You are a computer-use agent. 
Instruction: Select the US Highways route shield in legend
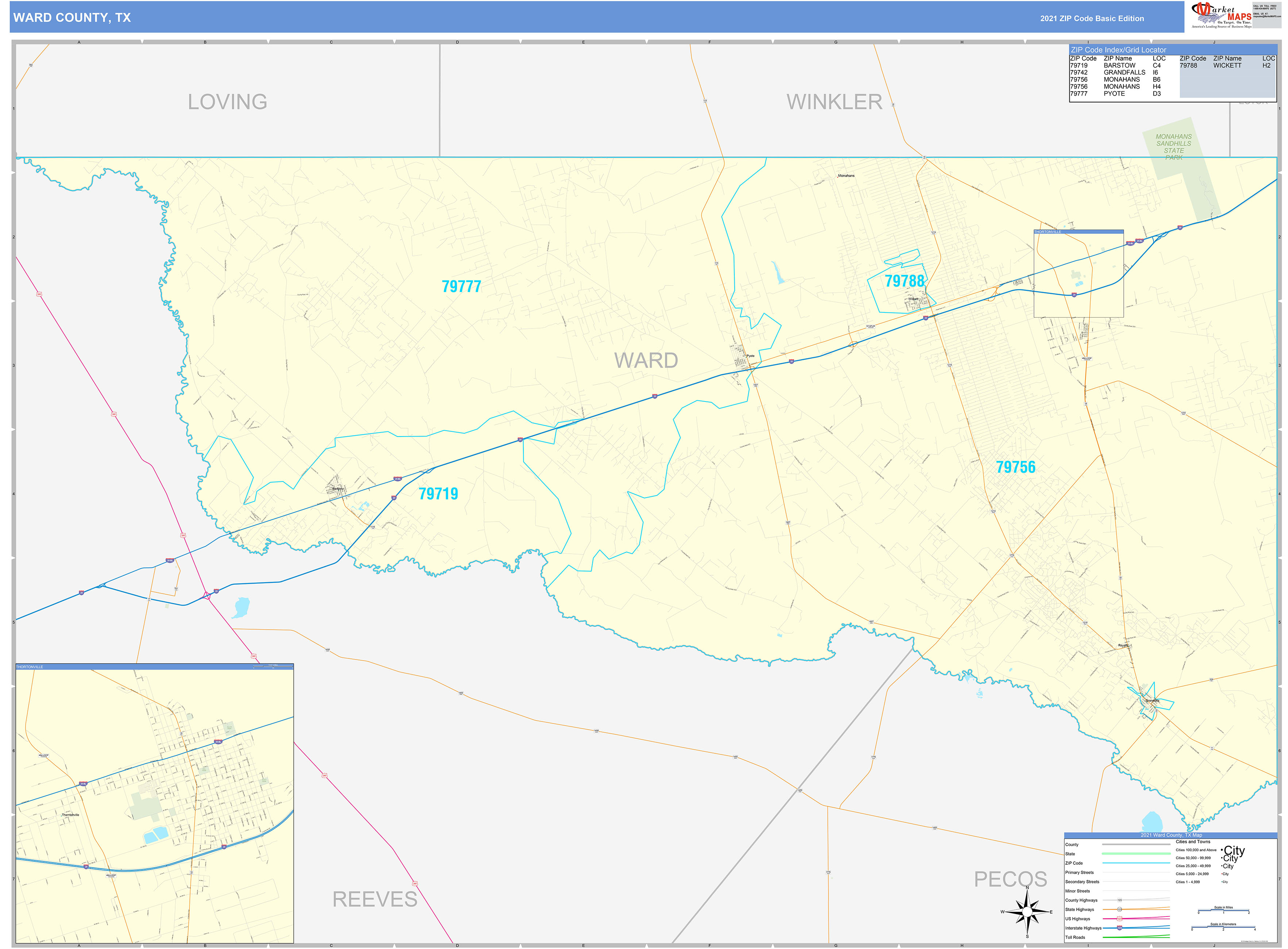pyautogui.click(x=1120, y=919)
